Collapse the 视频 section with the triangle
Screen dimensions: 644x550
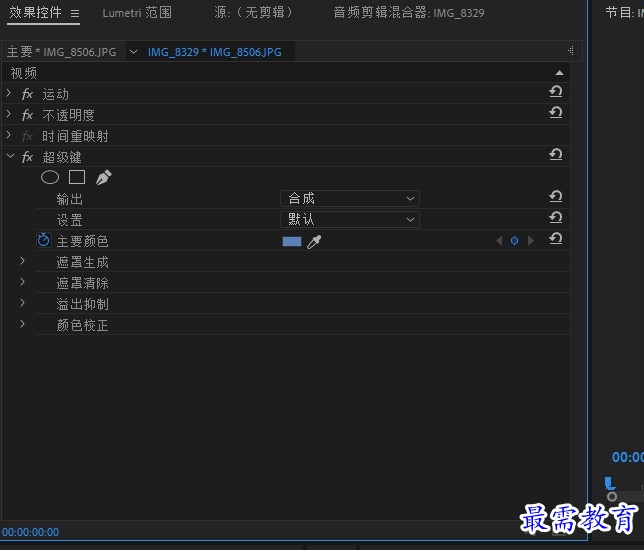tap(559, 73)
